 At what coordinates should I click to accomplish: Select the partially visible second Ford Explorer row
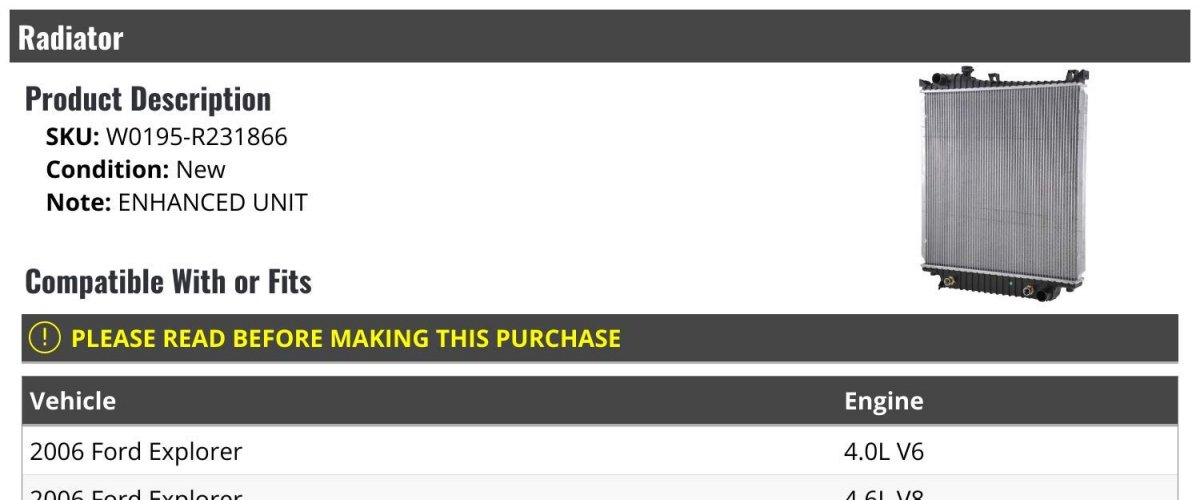pos(600,488)
